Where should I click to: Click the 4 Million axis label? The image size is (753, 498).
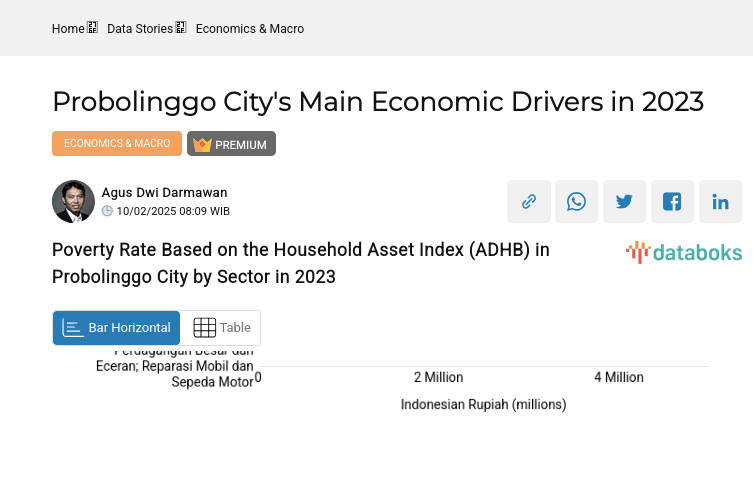tap(619, 377)
